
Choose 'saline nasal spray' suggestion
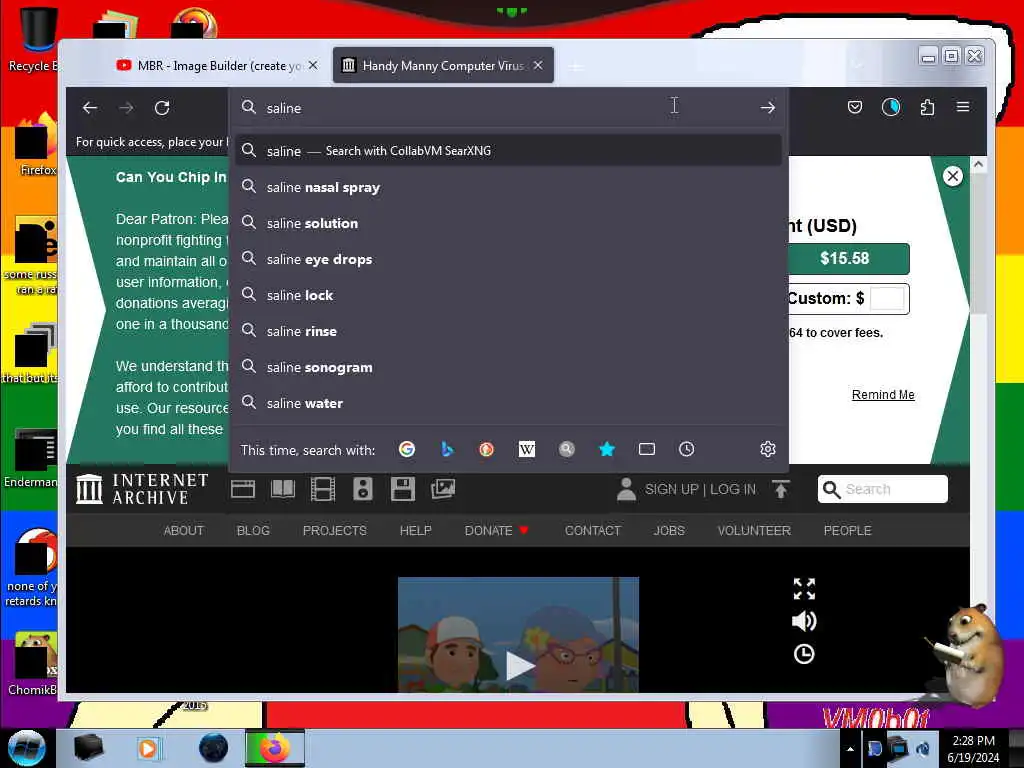508,187
